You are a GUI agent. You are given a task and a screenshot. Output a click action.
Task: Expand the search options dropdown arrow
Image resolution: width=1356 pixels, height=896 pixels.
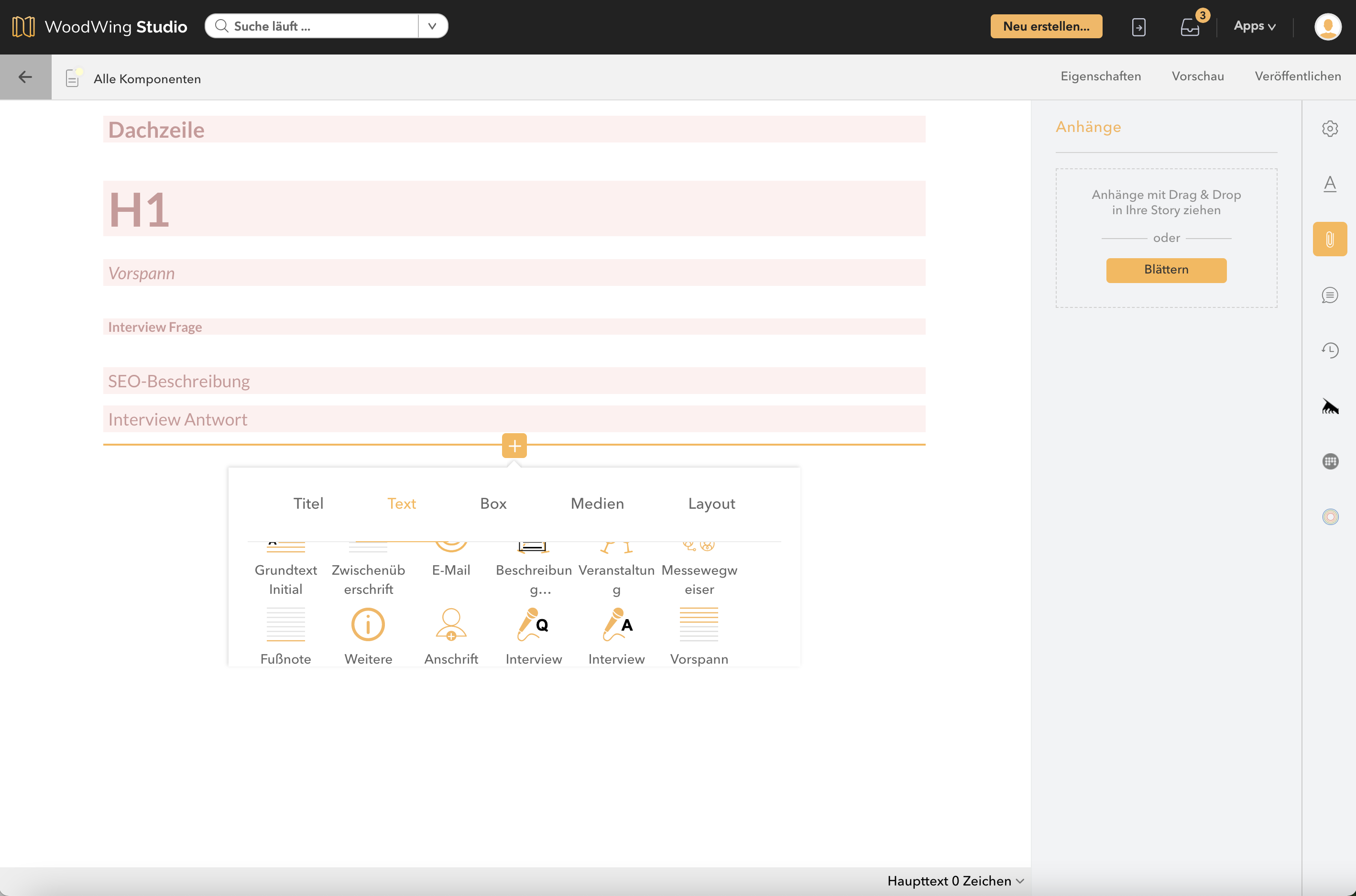pyautogui.click(x=433, y=26)
